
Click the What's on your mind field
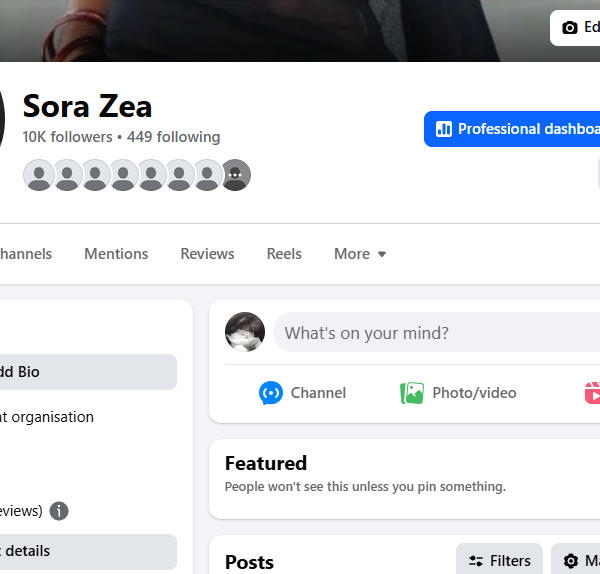(436, 332)
